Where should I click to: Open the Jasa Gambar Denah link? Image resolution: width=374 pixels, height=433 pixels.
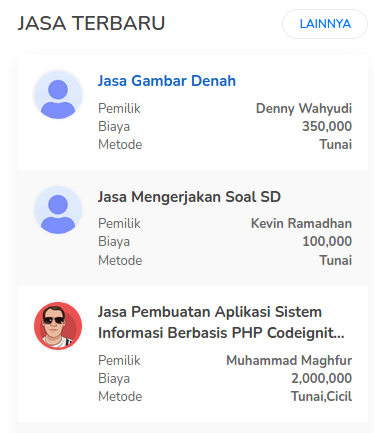point(167,81)
